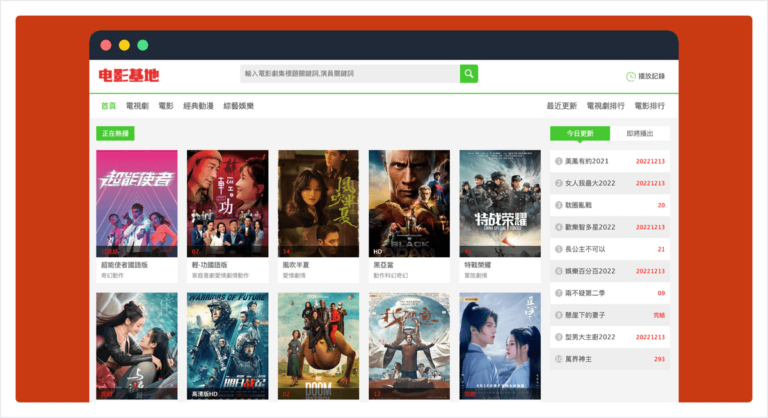The image size is (768, 418).
Task: Click rank badge 2 beside 女人我最大2022
Action: pyautogui.click(x=558, y=183)
